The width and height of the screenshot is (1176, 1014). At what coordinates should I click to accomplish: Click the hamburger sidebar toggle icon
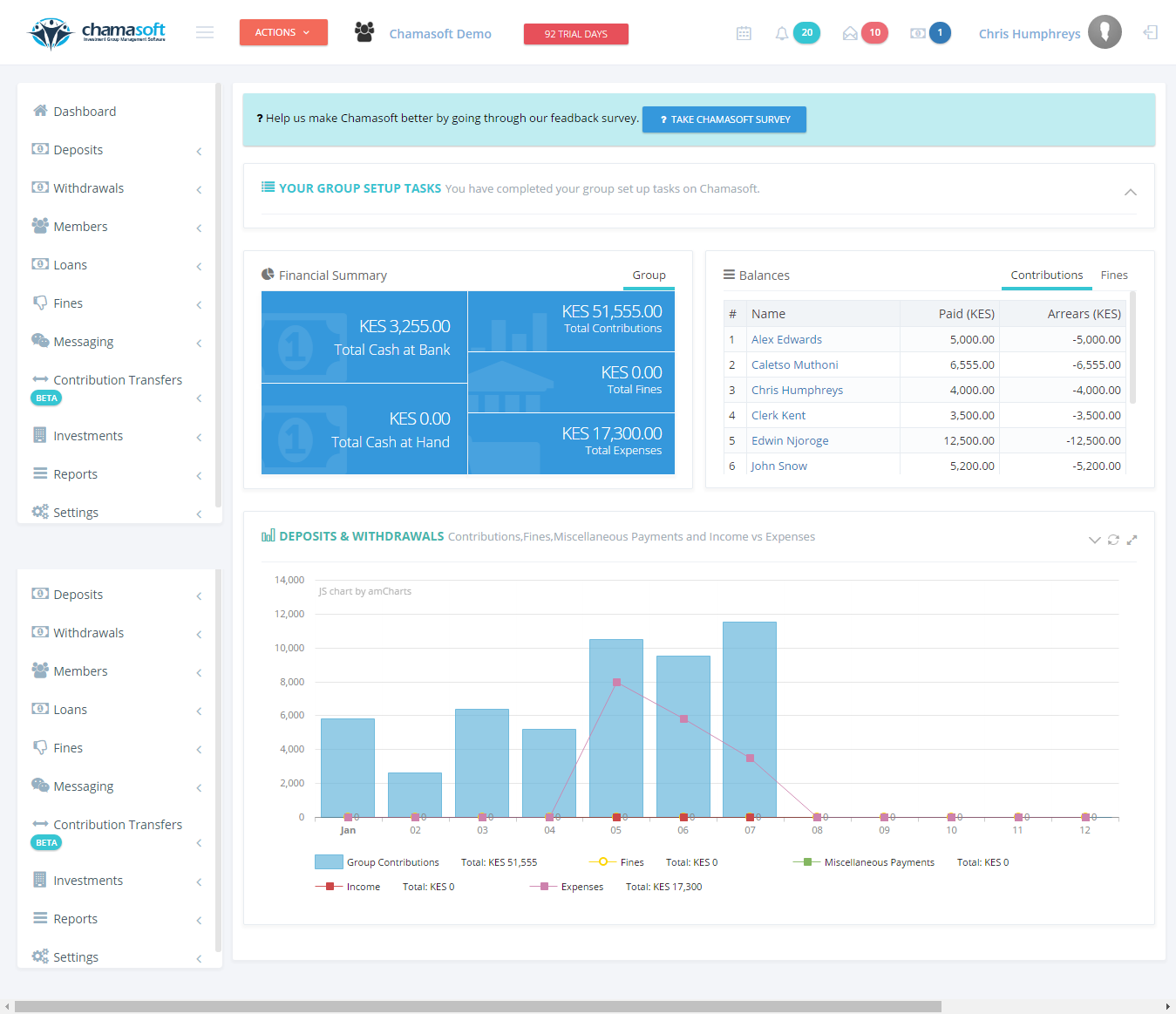205,33
